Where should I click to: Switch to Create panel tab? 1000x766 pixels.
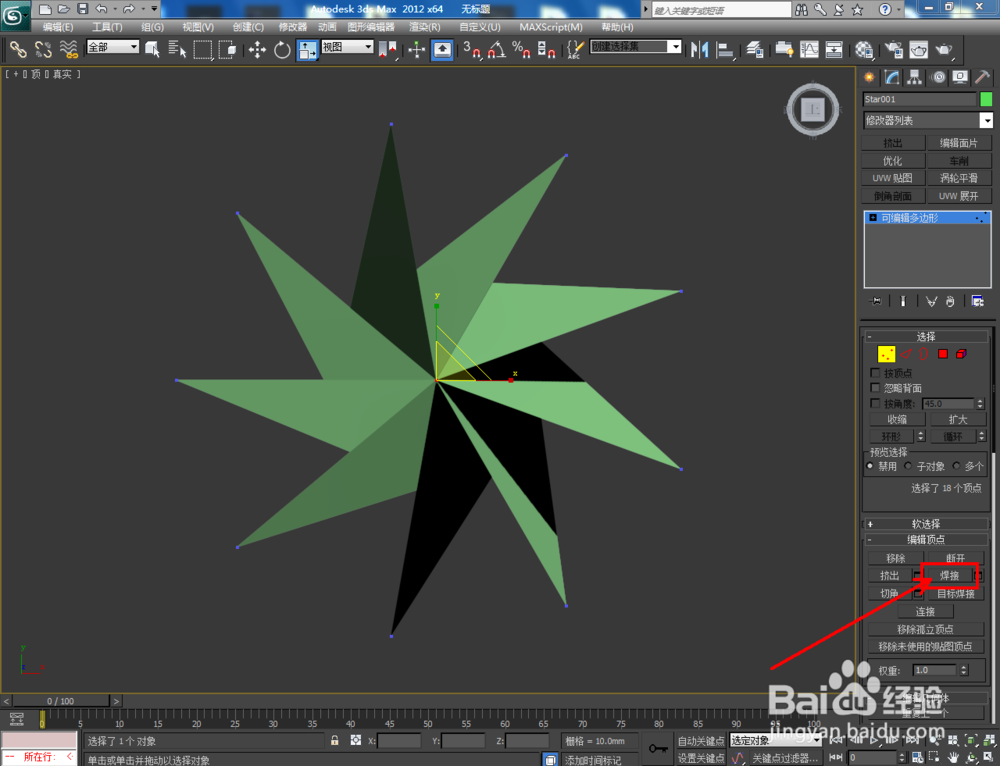tap(869, 77)
